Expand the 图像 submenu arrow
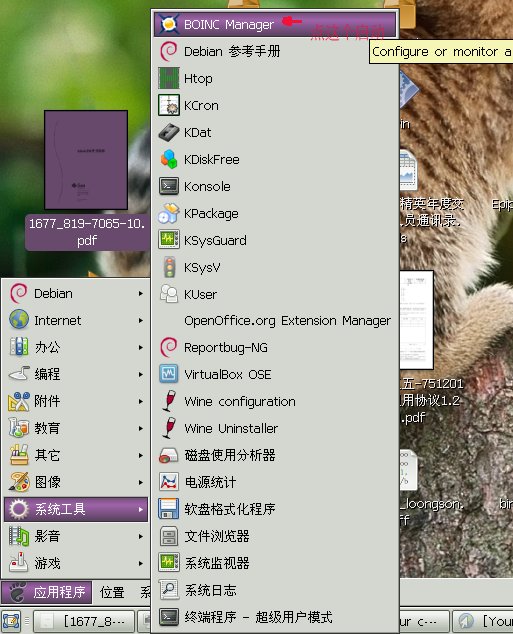The image size is (513, 634). pos(140,482)
